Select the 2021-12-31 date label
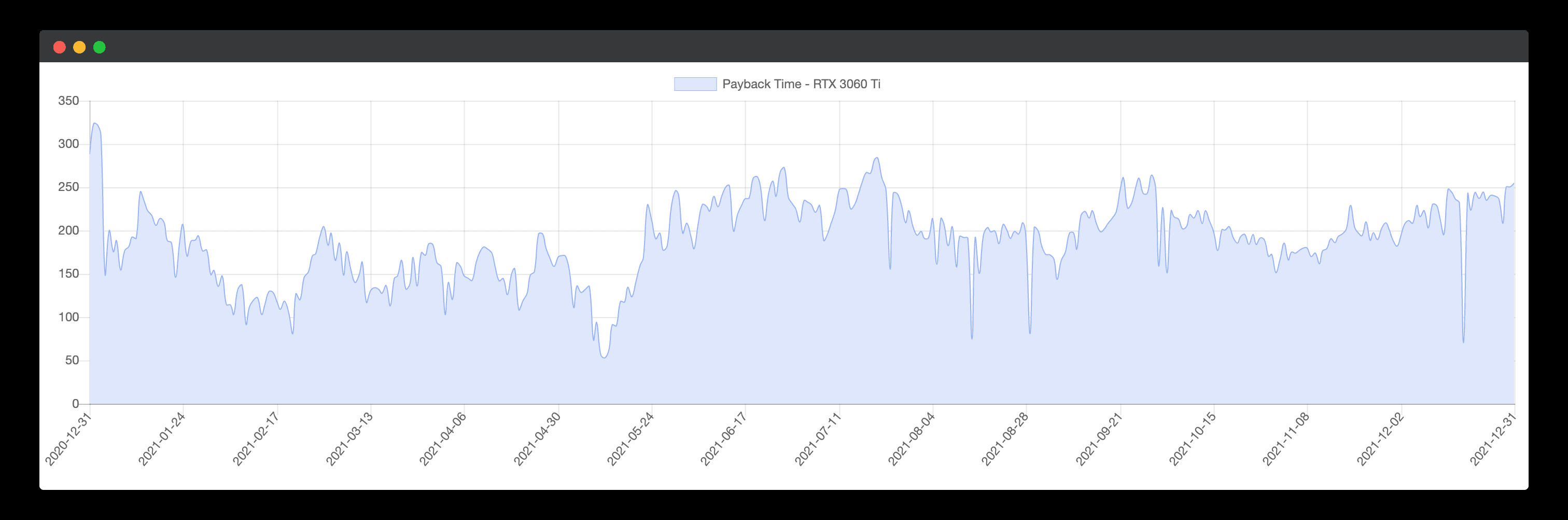Viewport: 1568px width, 520px height. coord(1493,439)
